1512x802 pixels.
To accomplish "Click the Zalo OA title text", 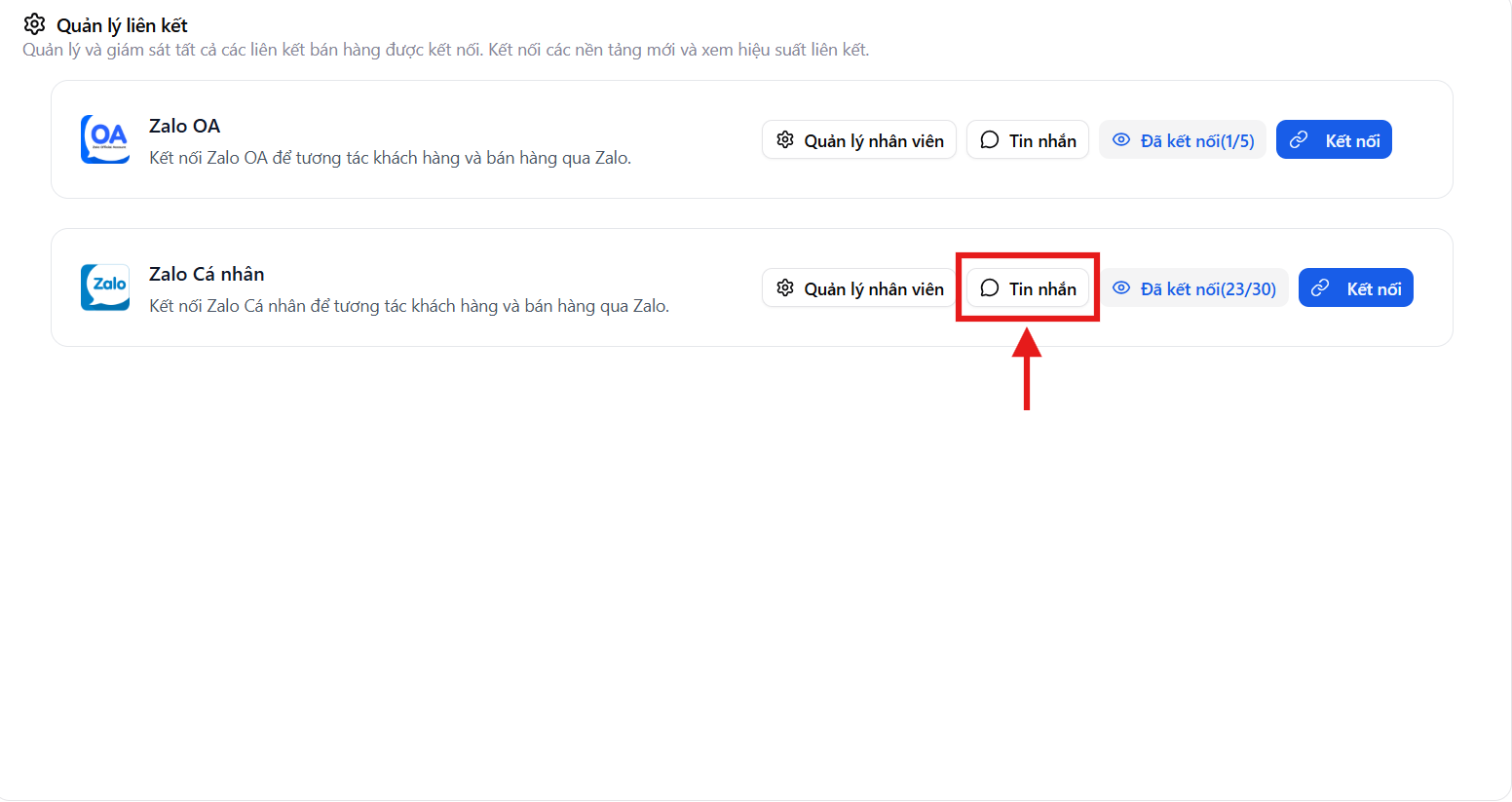I will [184, 126].
